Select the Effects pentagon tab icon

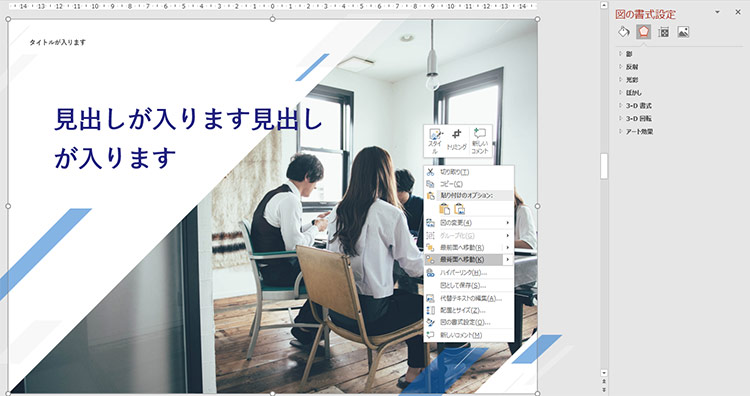643,32
